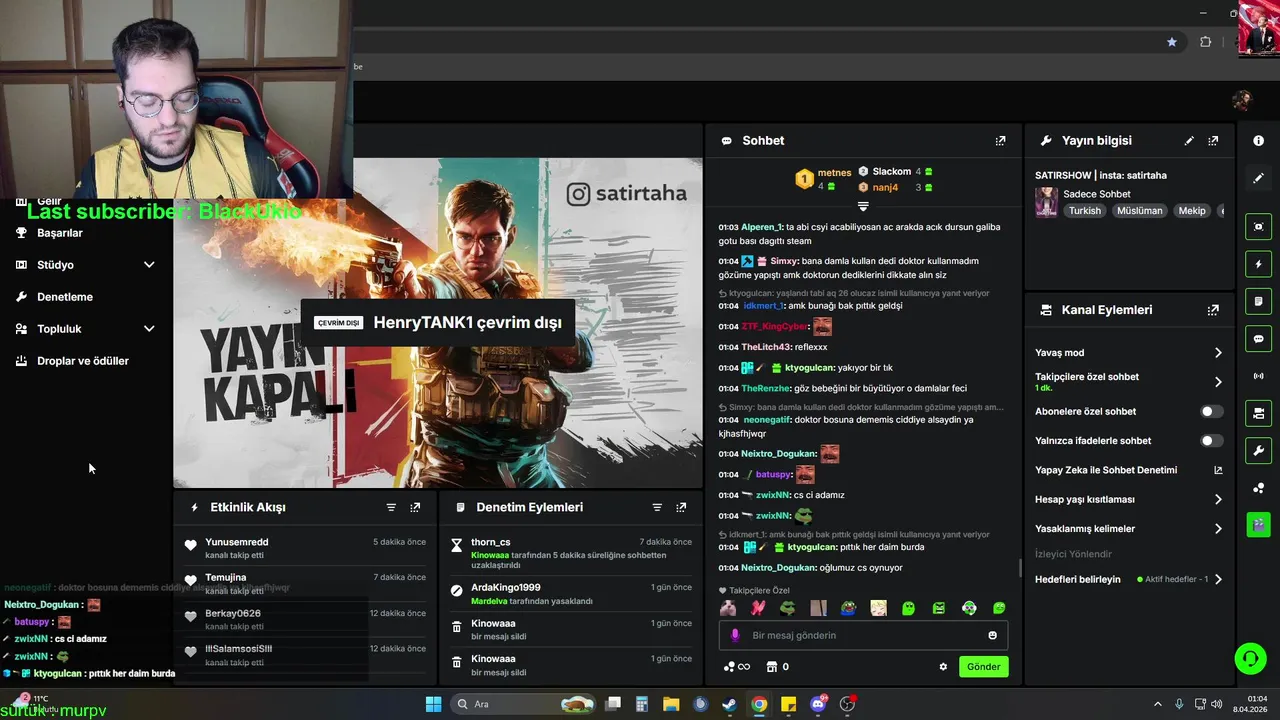This screenshot has width=1280, height=720.
Task: Select the Turkish tag
Action: 1084,211
